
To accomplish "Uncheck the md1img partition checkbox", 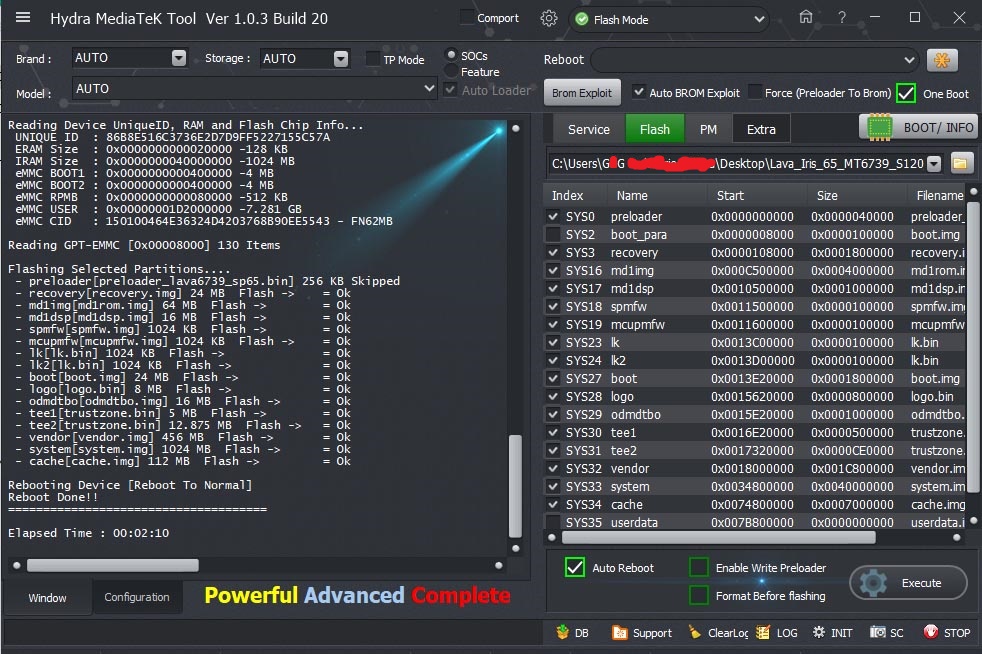I will tap(553, 270).
